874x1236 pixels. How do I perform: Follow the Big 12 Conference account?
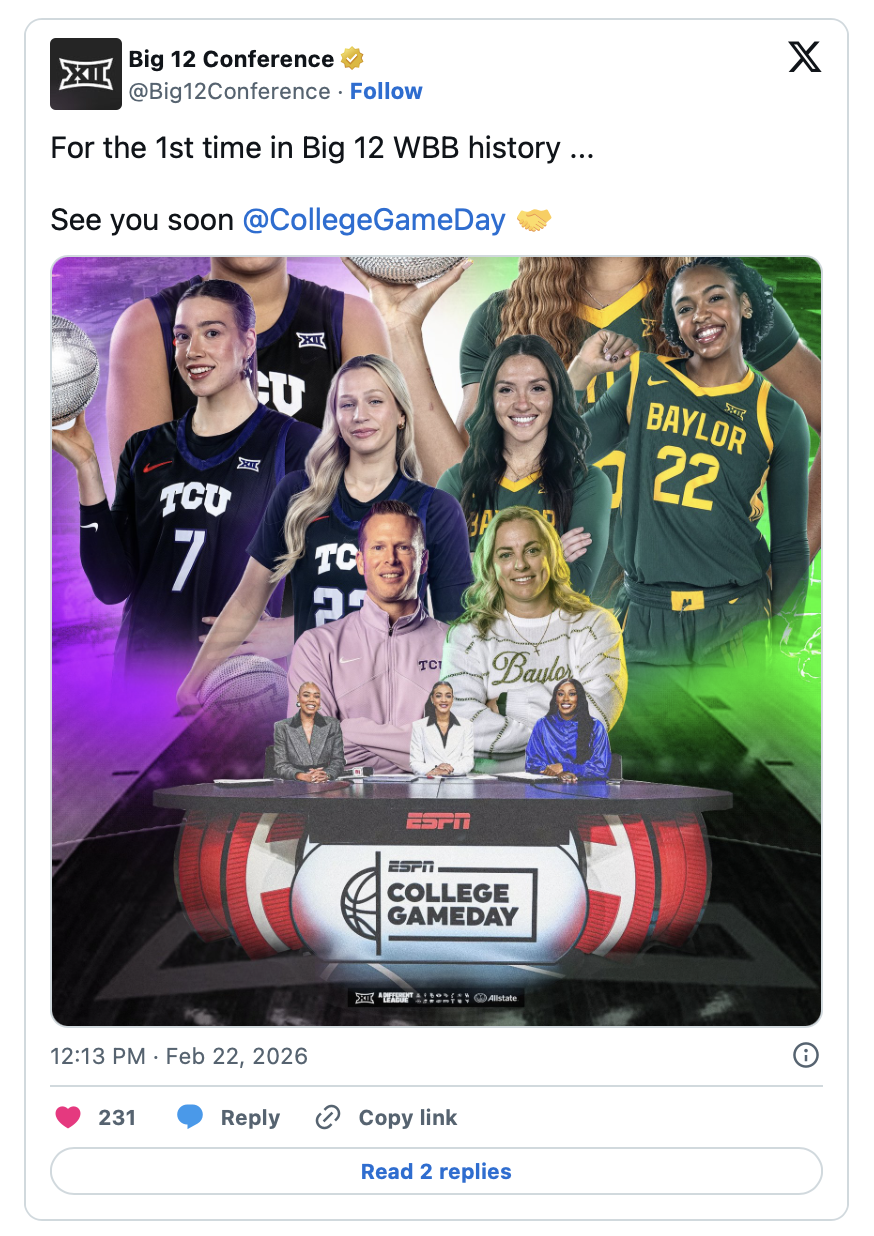(x=386, y=91)
